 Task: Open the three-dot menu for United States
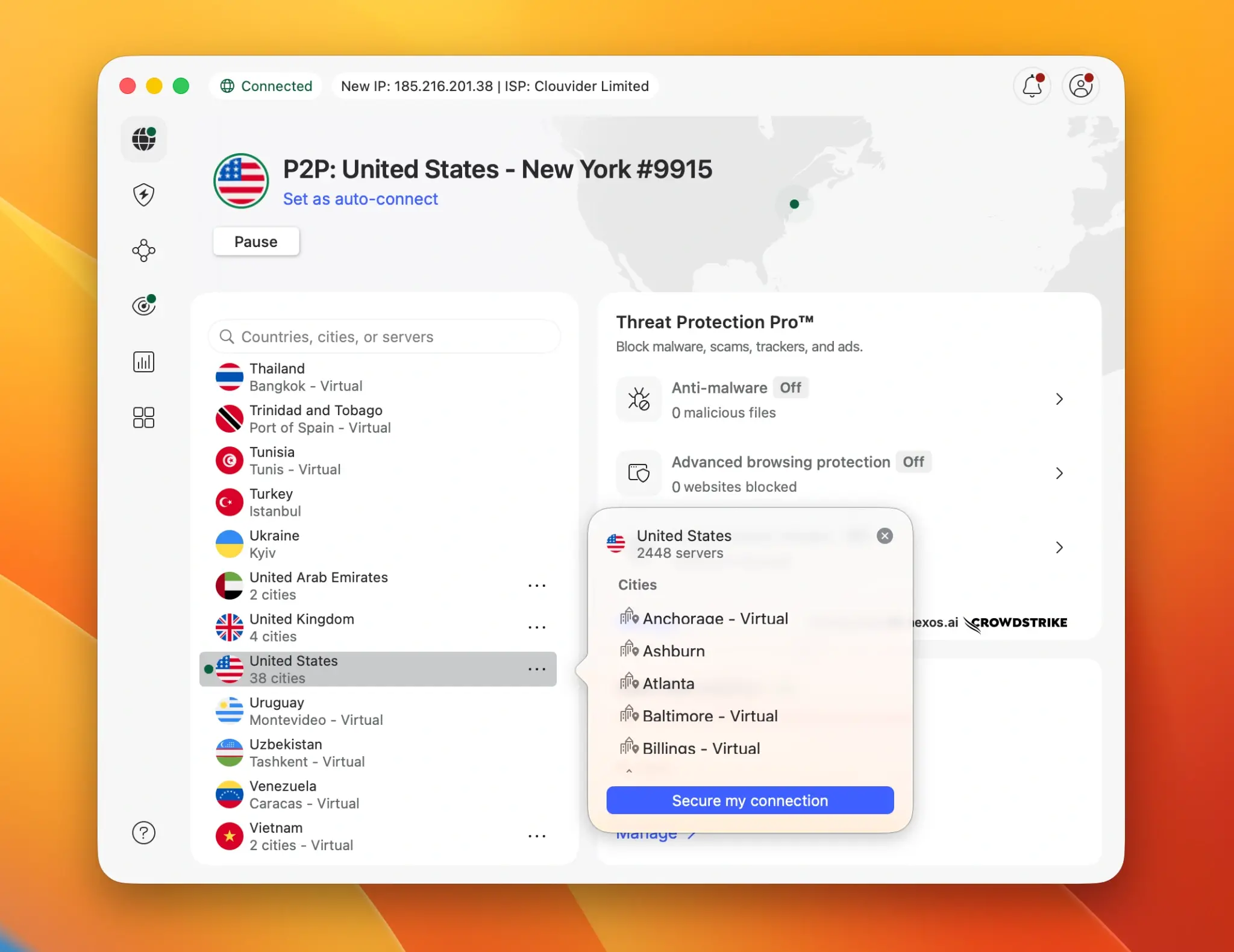click(537, 669)
